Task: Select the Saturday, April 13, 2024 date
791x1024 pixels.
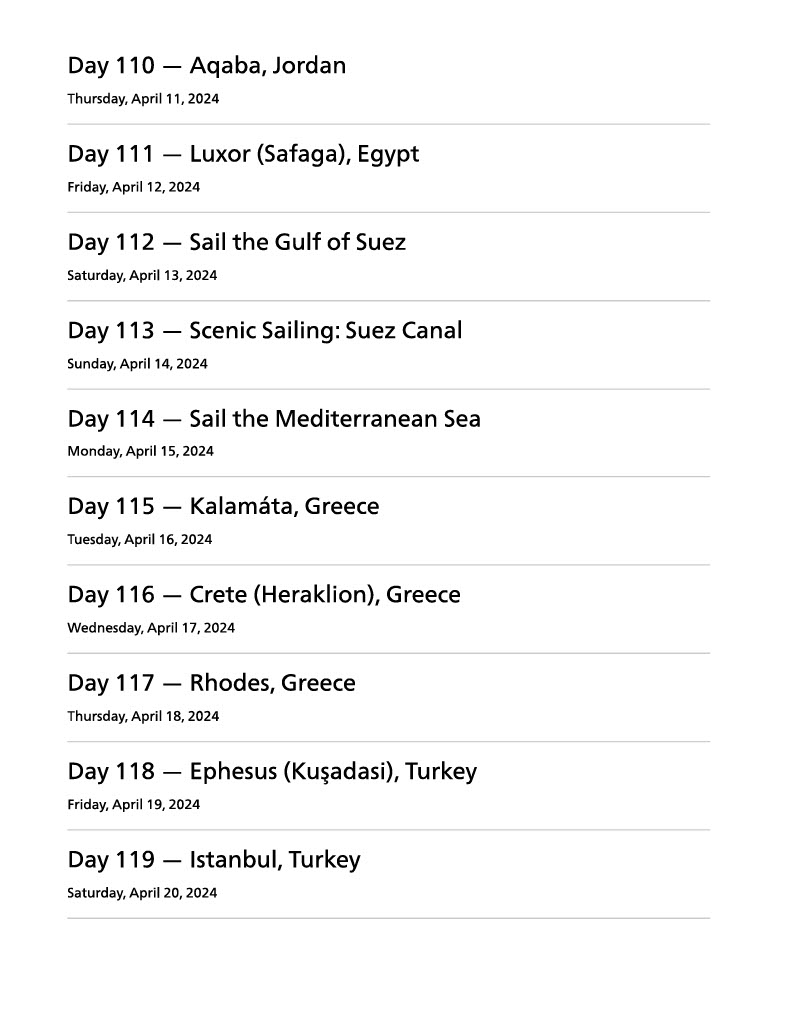Action: pos(142,275)
